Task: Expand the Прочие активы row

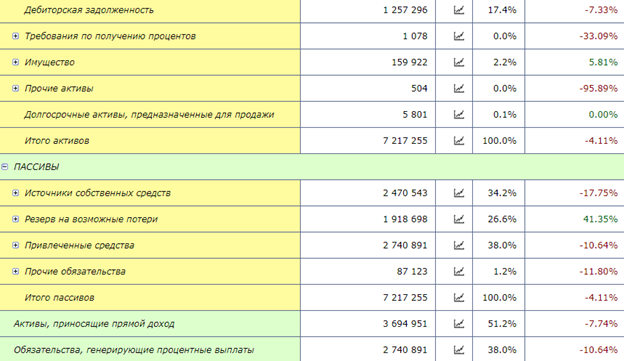Action: tap(16, 88)
